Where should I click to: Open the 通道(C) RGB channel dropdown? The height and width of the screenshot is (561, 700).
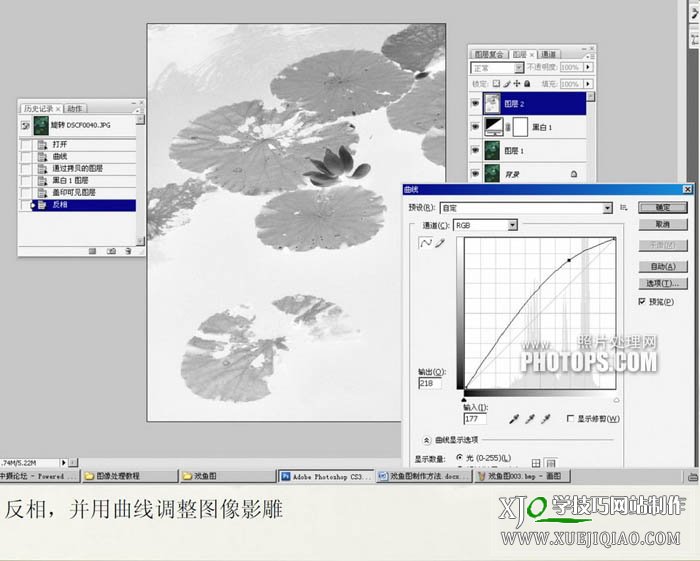[512, 225]
